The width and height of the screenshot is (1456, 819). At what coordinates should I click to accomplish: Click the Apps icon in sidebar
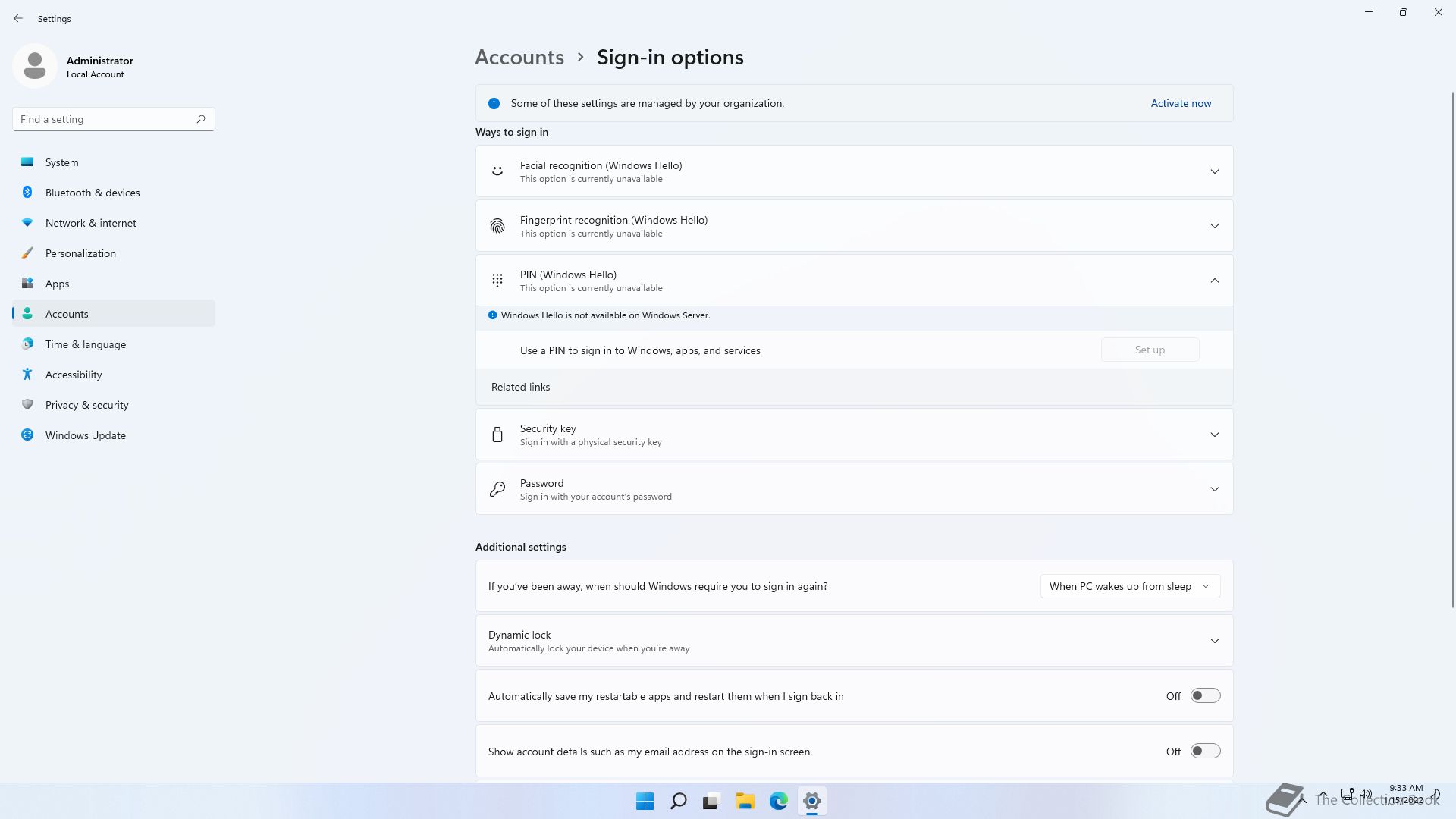tap(27, 283)
